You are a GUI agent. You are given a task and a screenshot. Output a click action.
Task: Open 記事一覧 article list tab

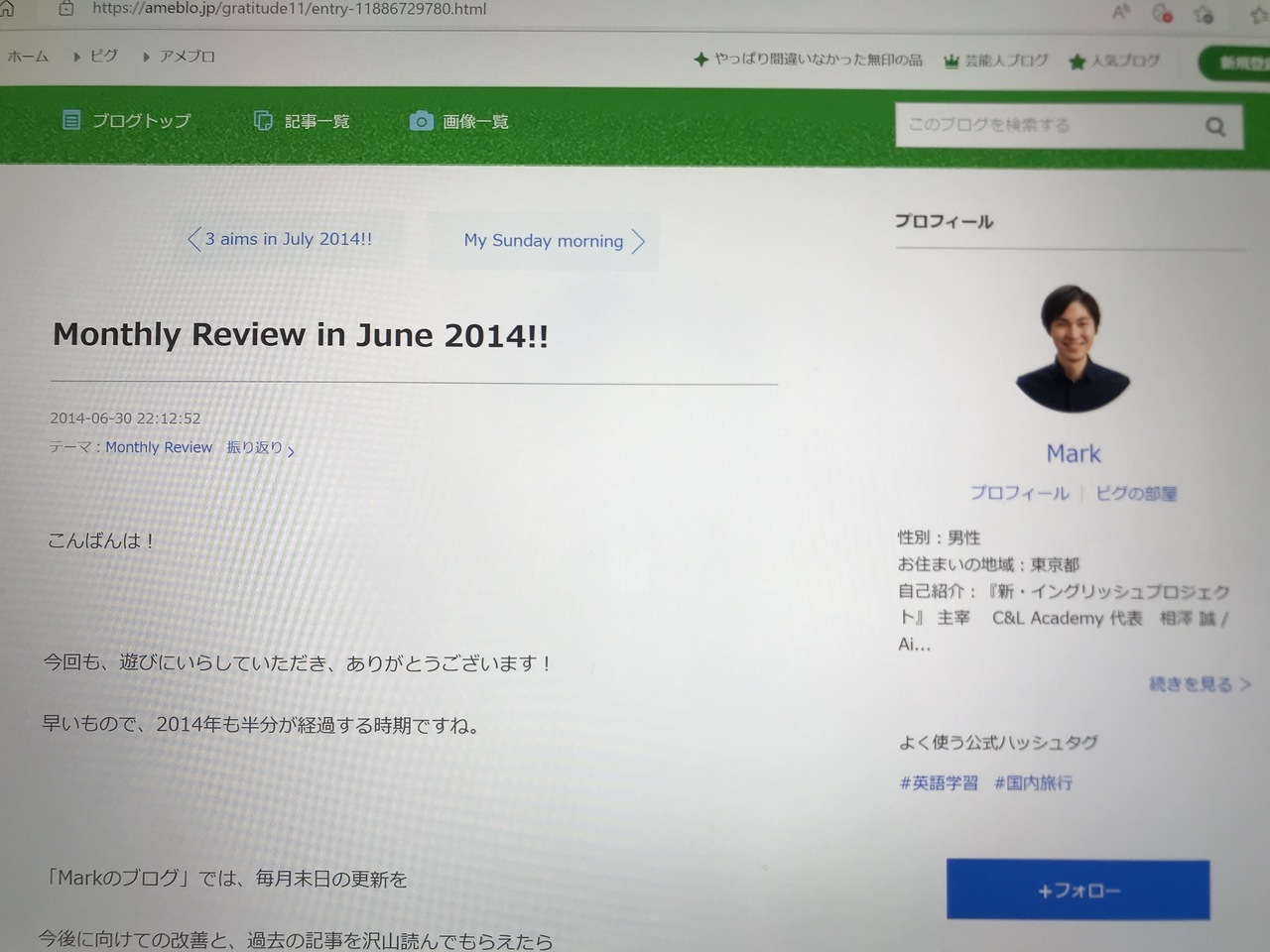click(303, 121)
